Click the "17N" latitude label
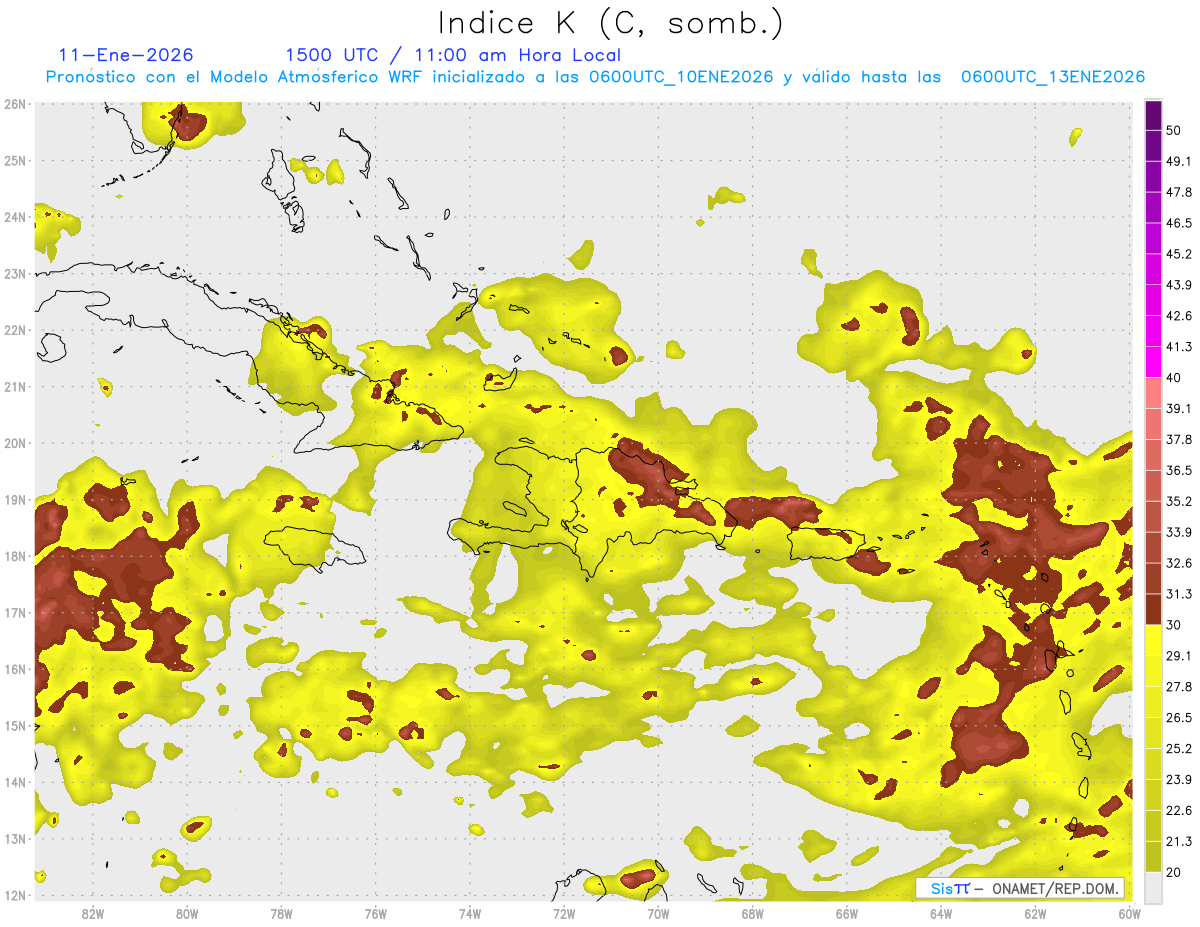Screen dimensions: 1200x927 tap(15, 612)
